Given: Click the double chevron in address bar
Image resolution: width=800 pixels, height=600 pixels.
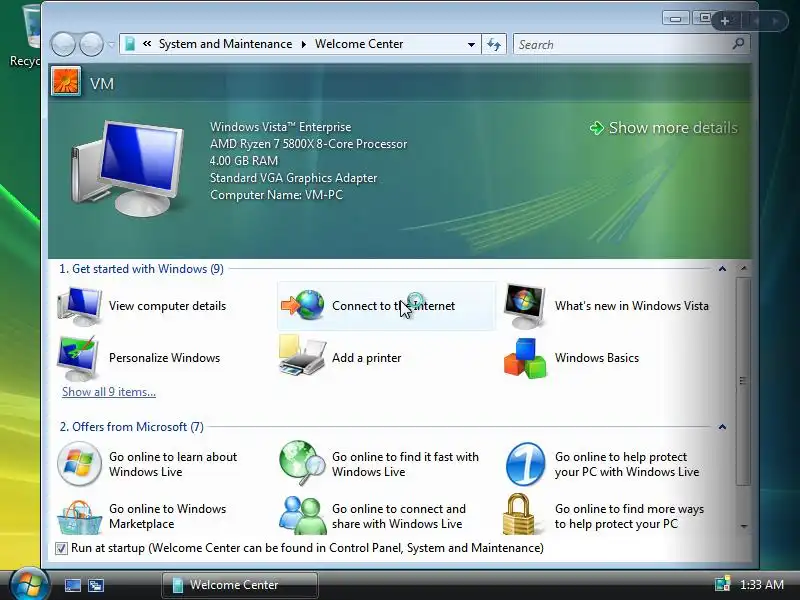Looking at the screenshot, I should click(147, 44).
